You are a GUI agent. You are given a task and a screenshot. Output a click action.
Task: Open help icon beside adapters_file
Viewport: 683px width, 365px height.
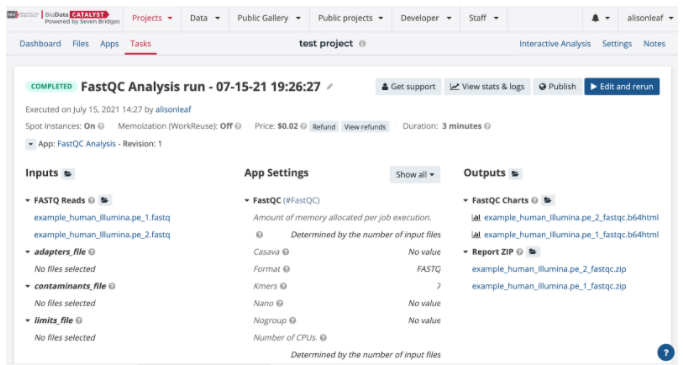click(92, 252)
